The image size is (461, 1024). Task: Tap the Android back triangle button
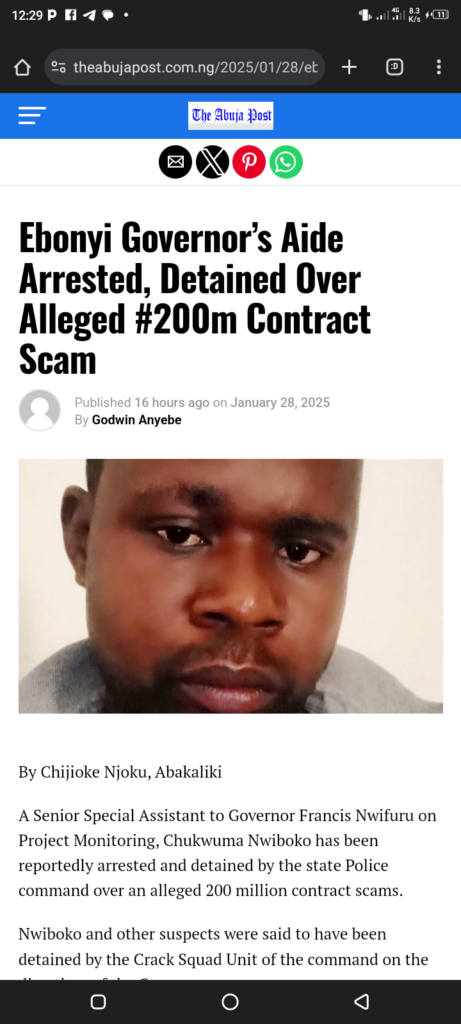click(x=361, y=1002)
